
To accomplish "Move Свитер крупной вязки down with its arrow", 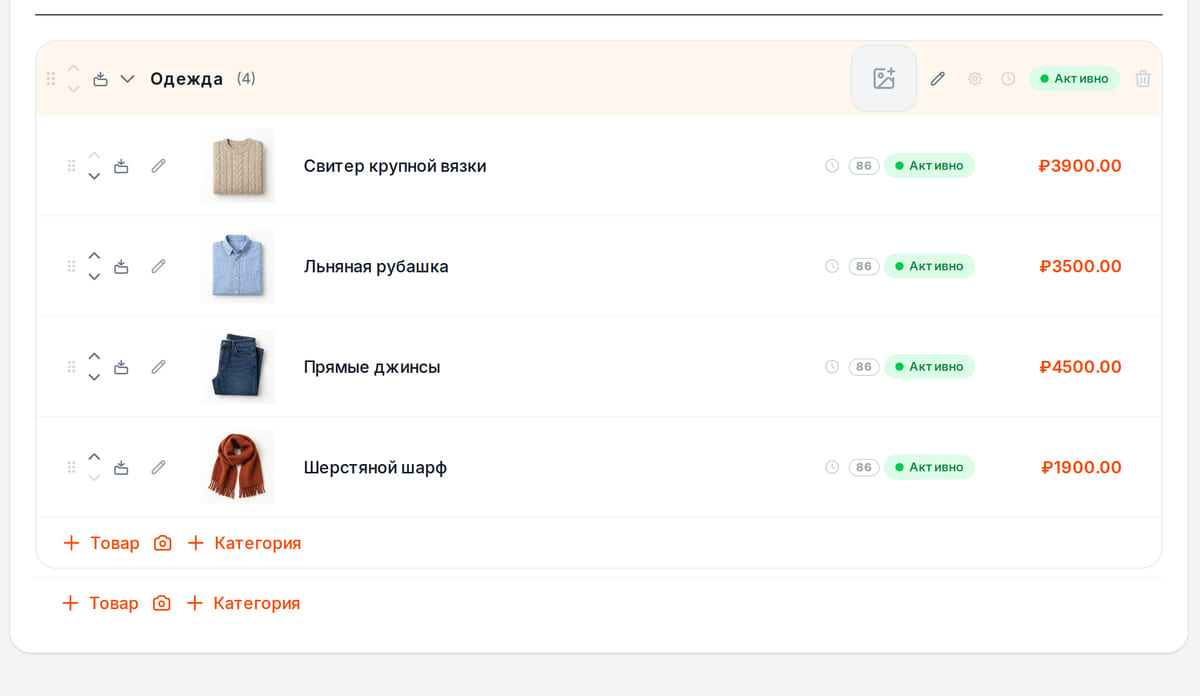I will pyautogui.click(x=94, y=176).
